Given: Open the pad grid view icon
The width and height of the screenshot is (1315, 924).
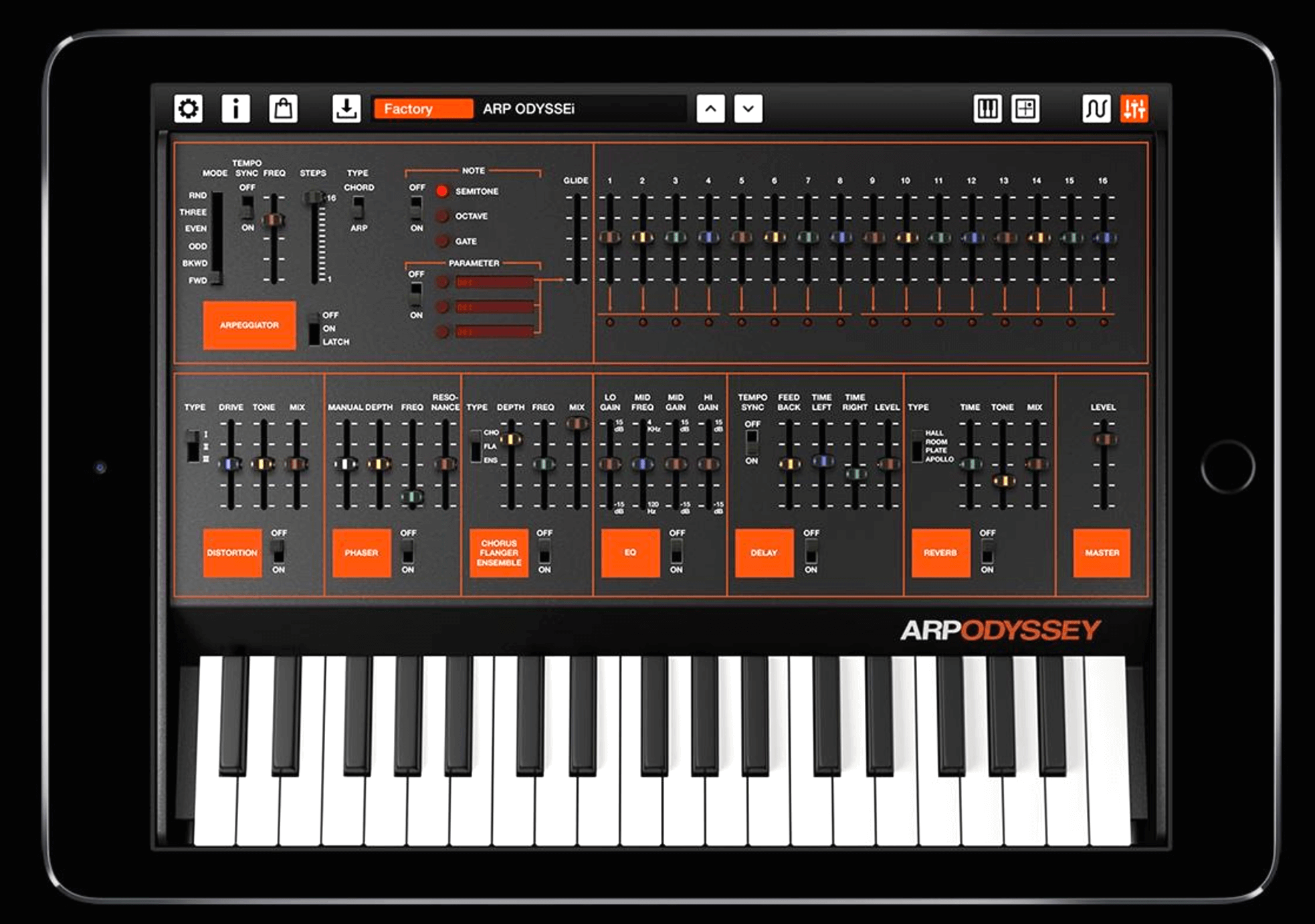Looking at the screenshot, I should pos(1025,108).
